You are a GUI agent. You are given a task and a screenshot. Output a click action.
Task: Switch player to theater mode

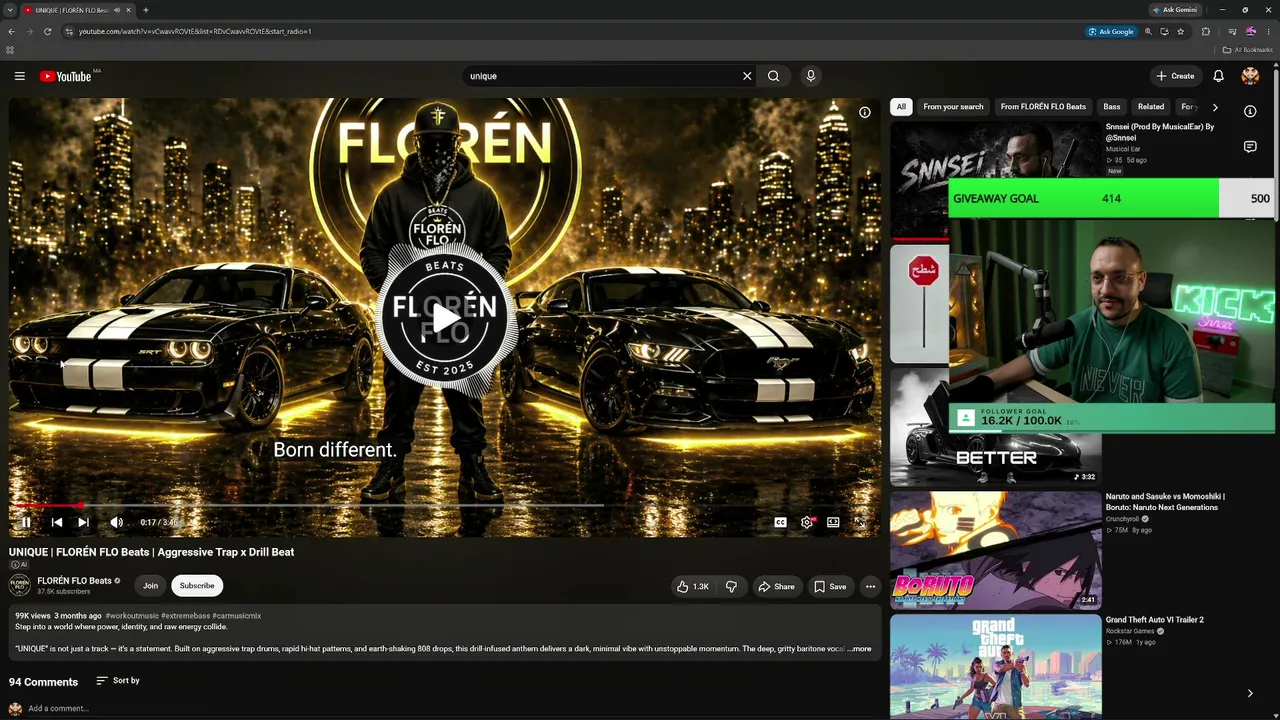pos(833,522)
